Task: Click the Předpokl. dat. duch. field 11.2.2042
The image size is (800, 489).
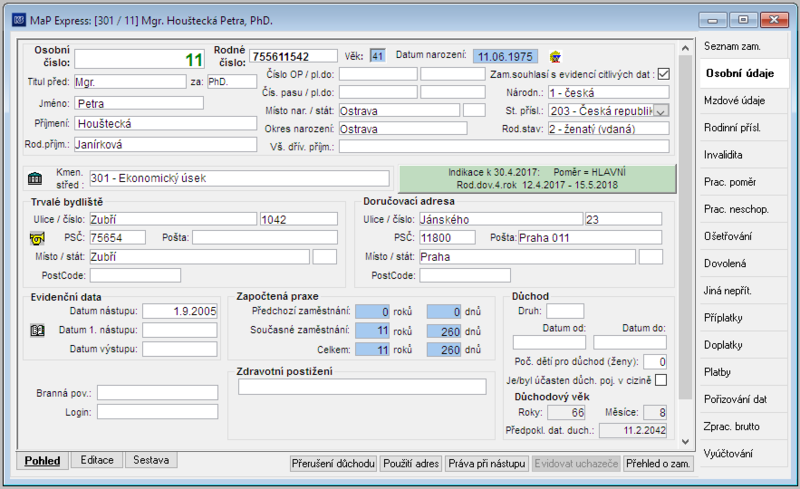Action: [633, 430]
